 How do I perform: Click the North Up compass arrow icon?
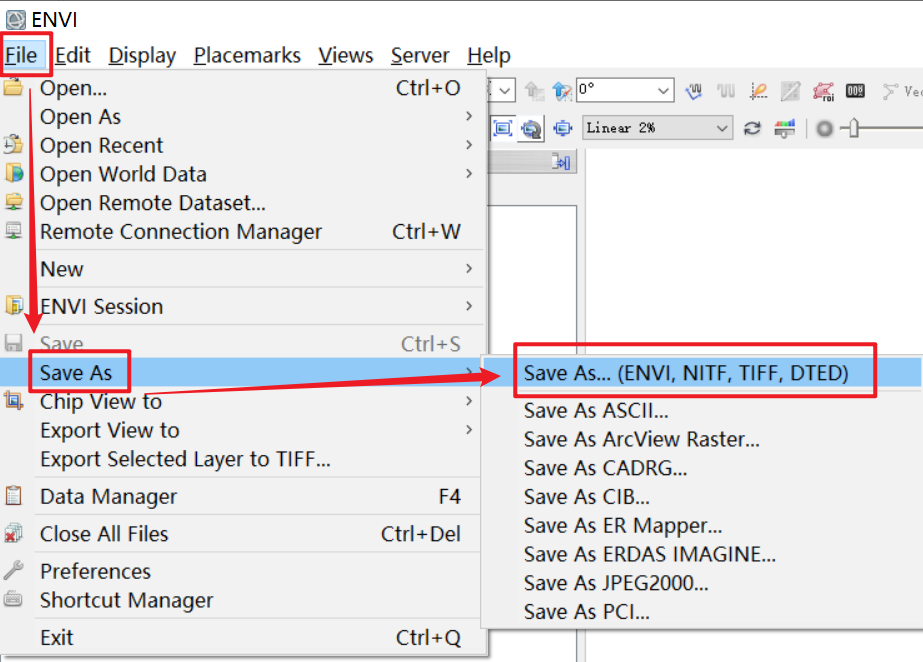(562, 91)
